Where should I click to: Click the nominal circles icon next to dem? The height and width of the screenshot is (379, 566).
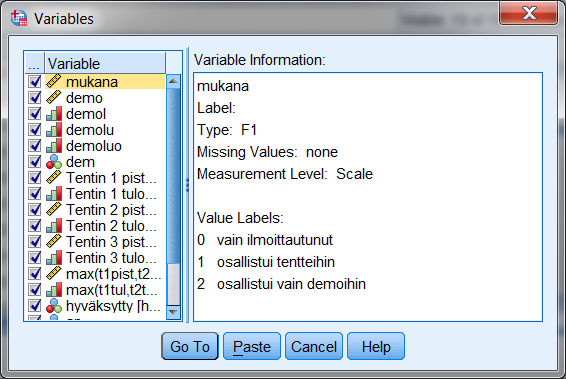[54, 162]
